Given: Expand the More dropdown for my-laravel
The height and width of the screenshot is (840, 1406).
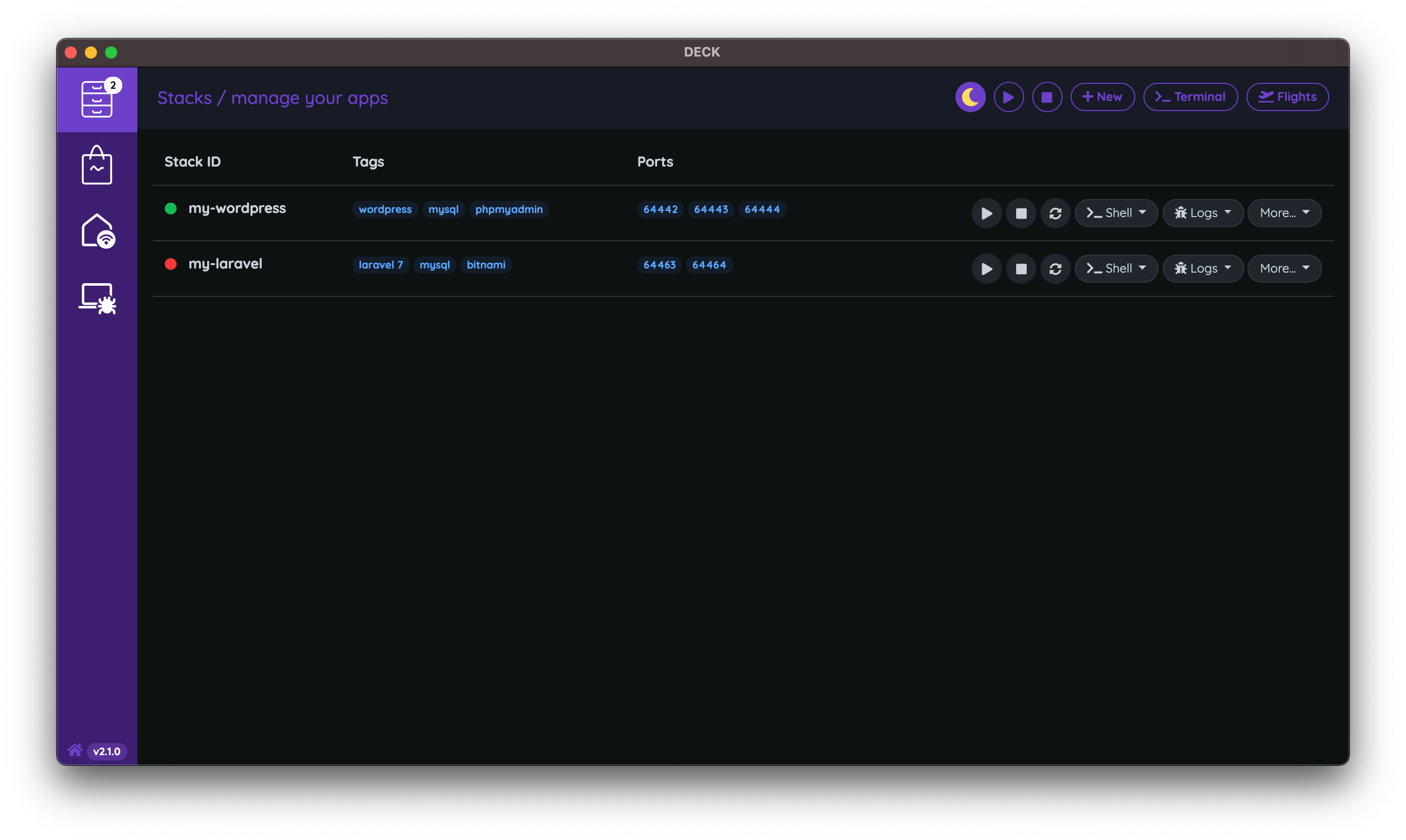Looking at the screenshot, I should pyautogui.click(x=1284, y=267).
